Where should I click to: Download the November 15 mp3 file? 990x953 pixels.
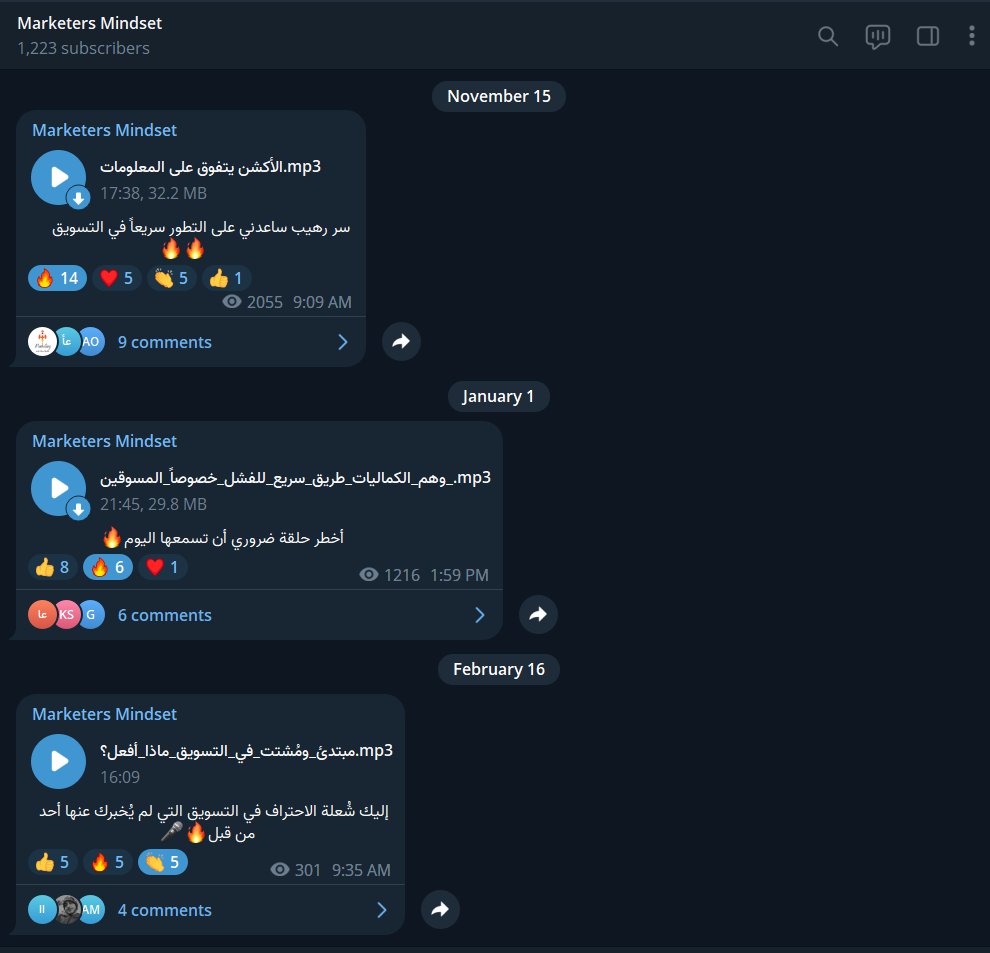tap(78, 198)
